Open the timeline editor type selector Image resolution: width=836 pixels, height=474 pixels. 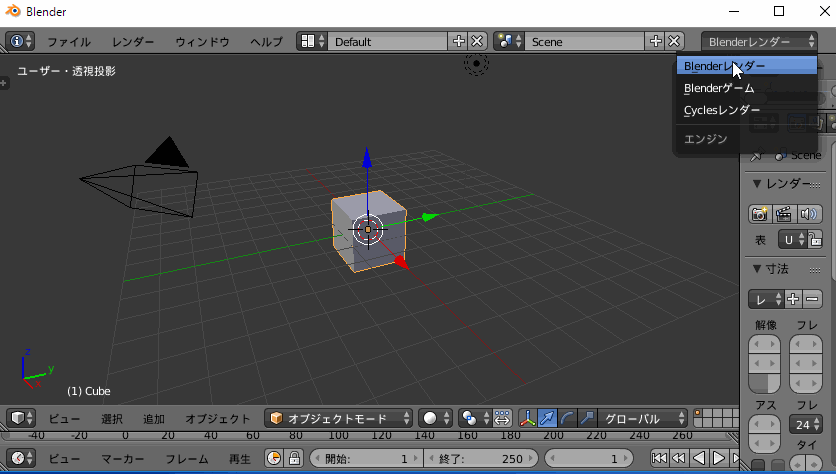(21, 458)
